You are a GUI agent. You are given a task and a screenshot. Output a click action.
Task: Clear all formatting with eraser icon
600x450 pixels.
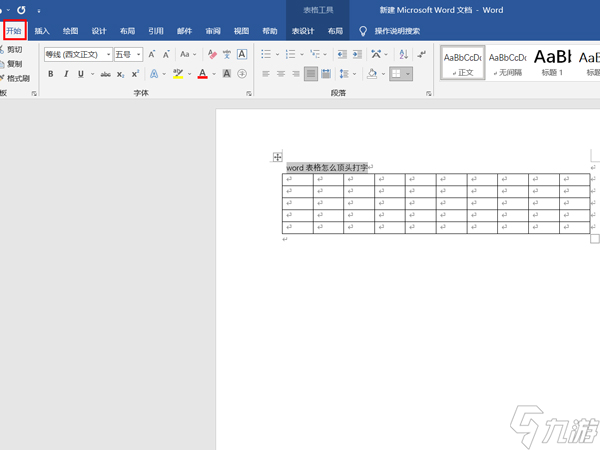(x=212, y=54)
